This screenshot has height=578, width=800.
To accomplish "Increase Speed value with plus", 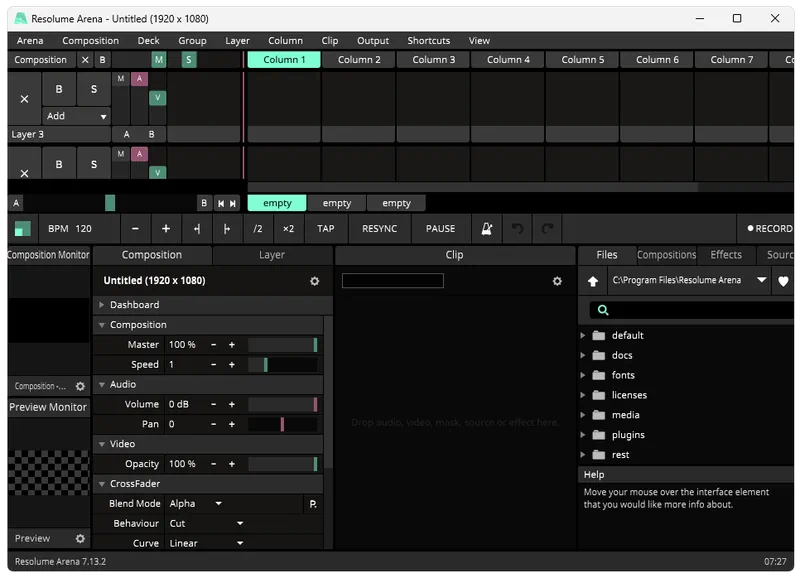I will click(232, 365).
